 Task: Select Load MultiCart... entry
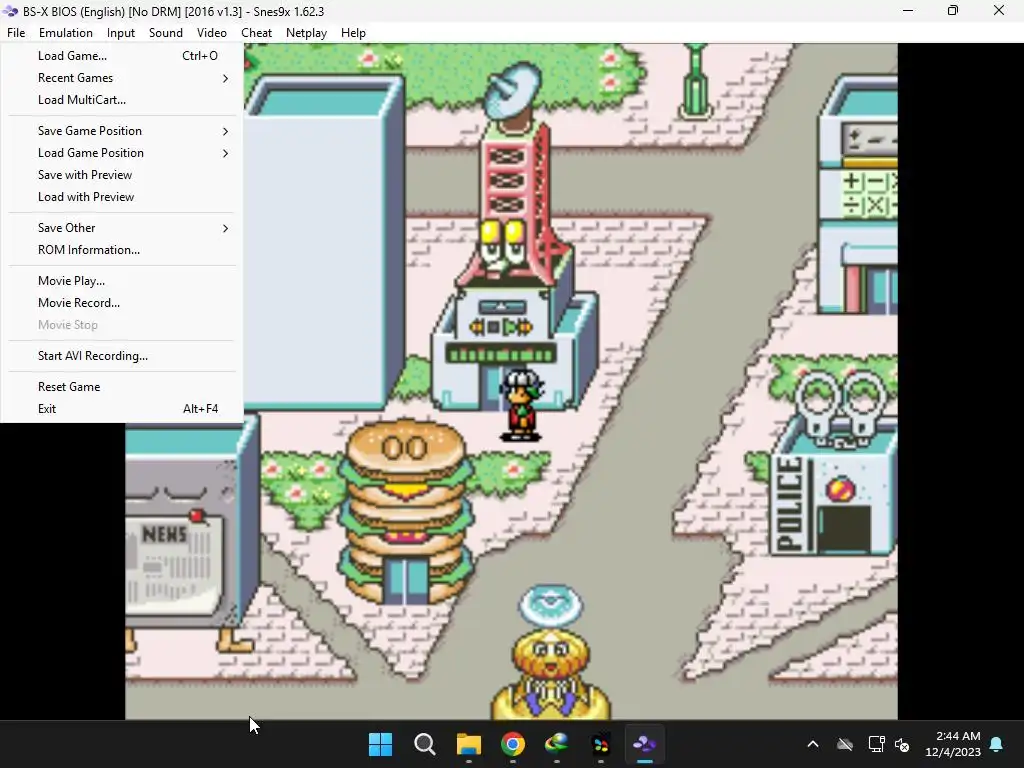[x=122, y=100]
